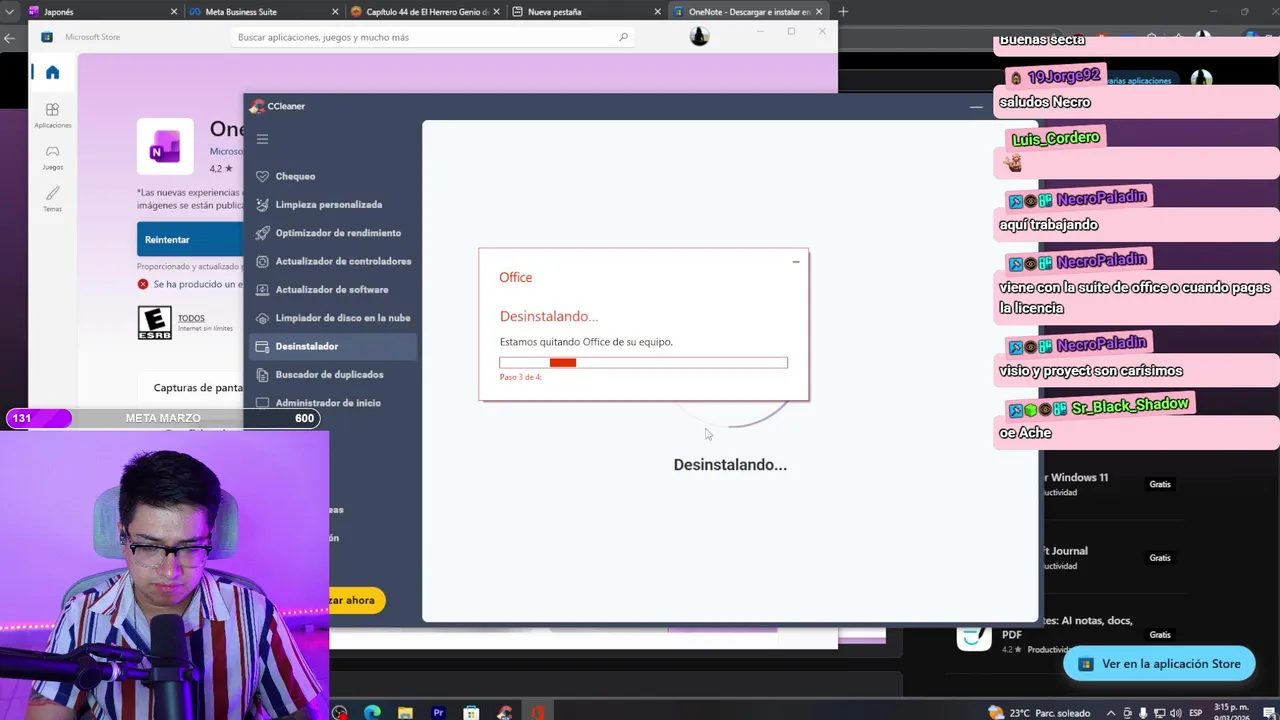1280x720 pixels.
Task: Open Juegos in Microsoft Store sidebar
Action: pos(52,157)
